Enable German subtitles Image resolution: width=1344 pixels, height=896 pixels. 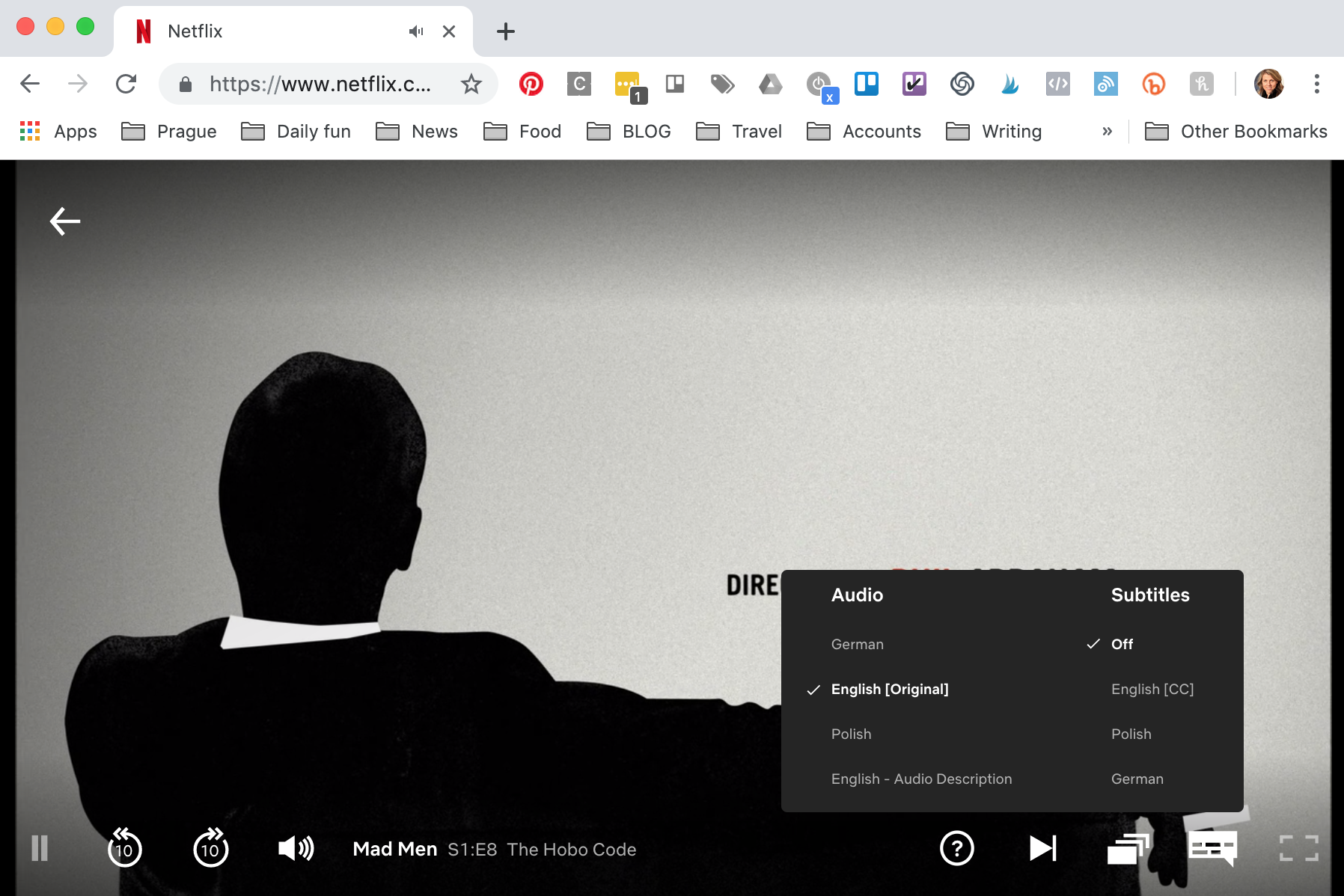[1137, 779]
